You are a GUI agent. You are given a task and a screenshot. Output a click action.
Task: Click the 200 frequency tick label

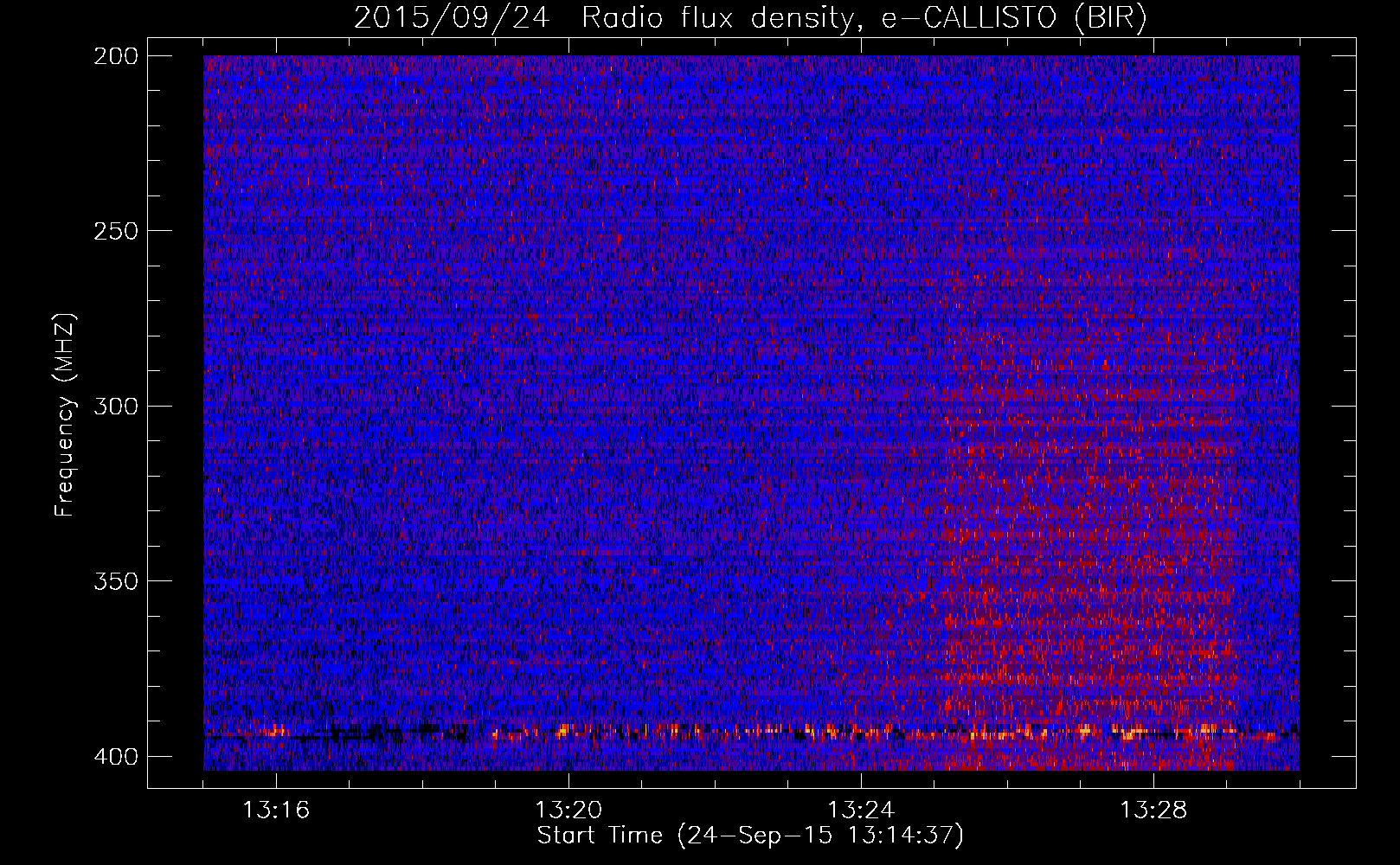point(115,55)
